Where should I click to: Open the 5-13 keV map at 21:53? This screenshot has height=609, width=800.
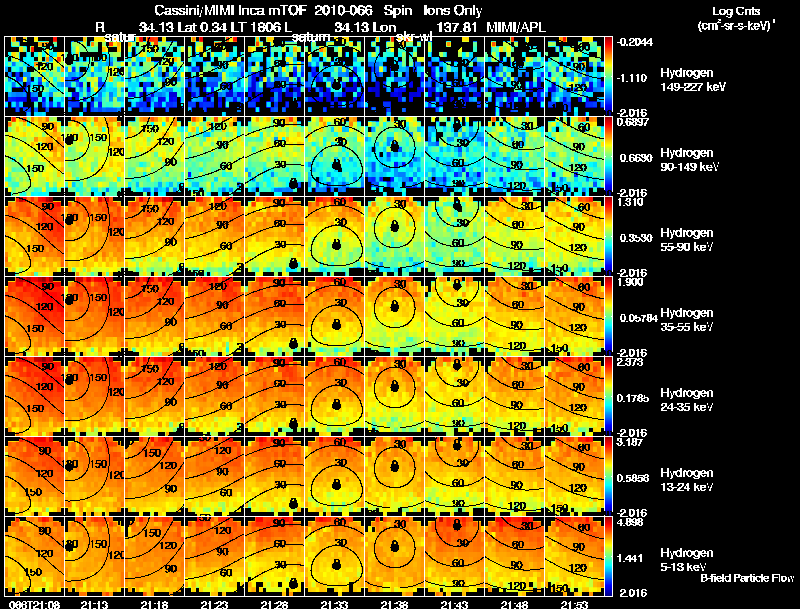574,556
